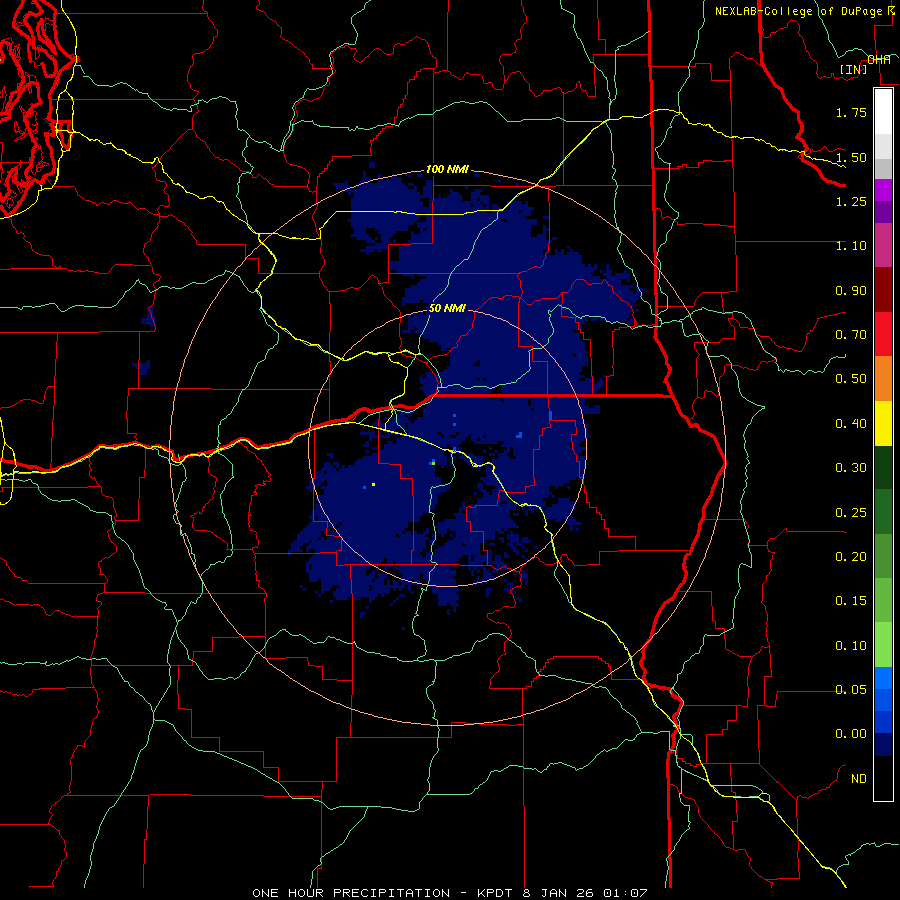Click the 0.90 legend value
Image resolution: width=900 pixels, height=900 pixels.
(x=851, y=290)
